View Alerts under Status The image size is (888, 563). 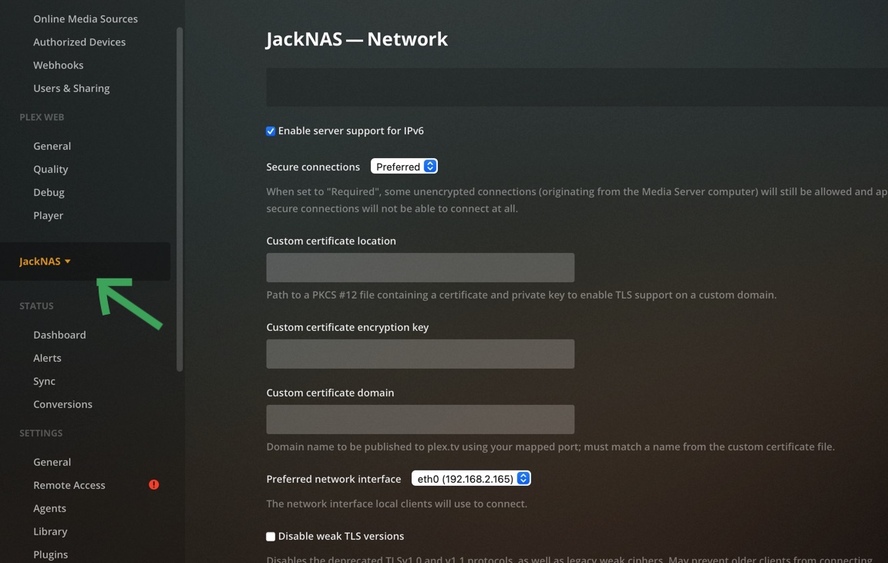click(x=47, y=358)
